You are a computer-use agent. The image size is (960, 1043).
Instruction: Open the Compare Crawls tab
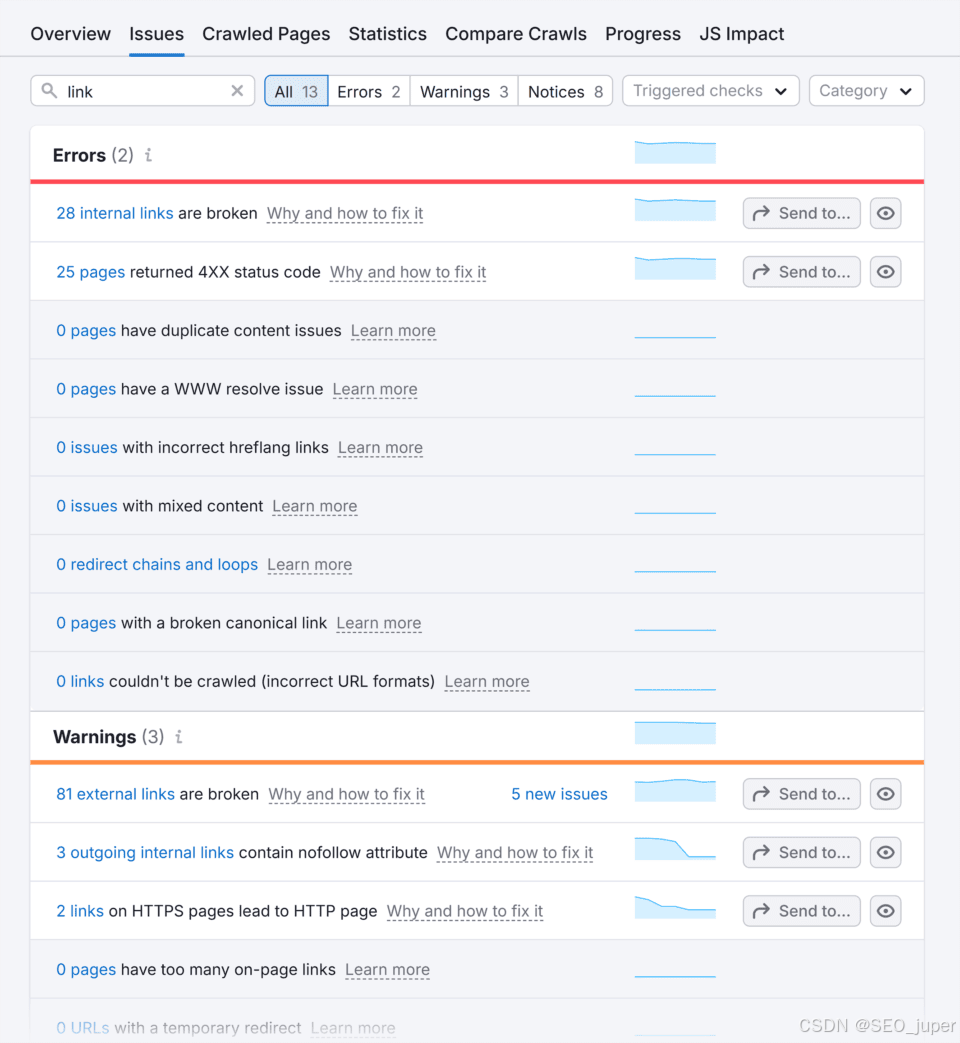click(516, 34)
